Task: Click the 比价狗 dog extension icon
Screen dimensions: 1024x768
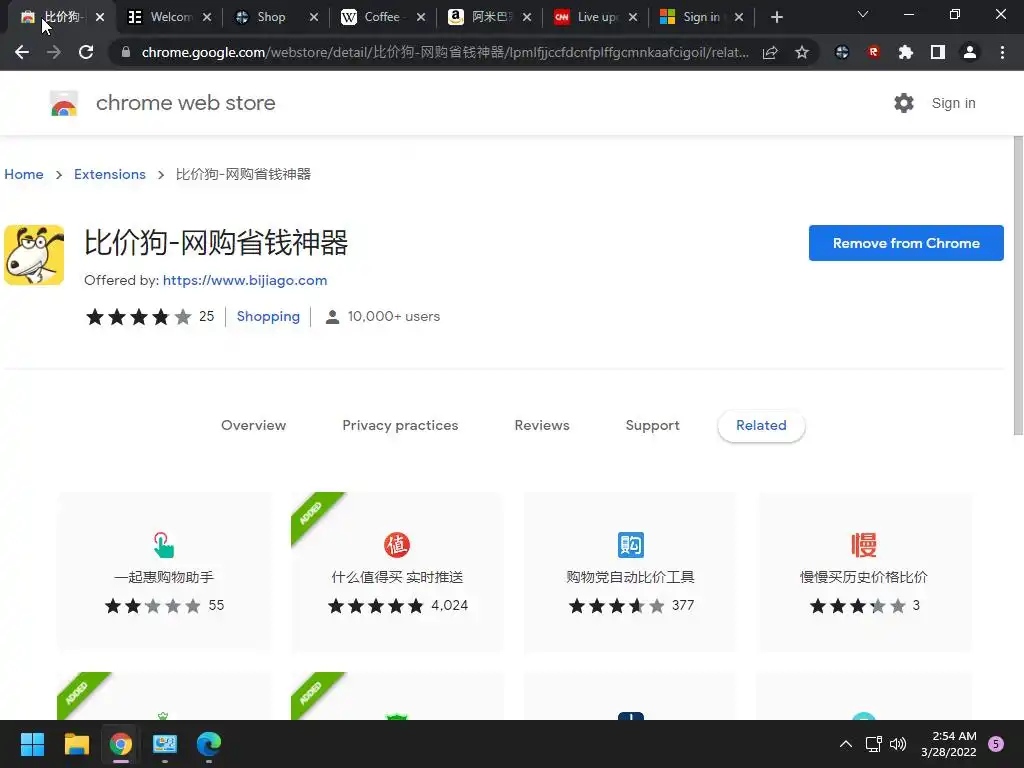Action: click(x=34, y=255)
